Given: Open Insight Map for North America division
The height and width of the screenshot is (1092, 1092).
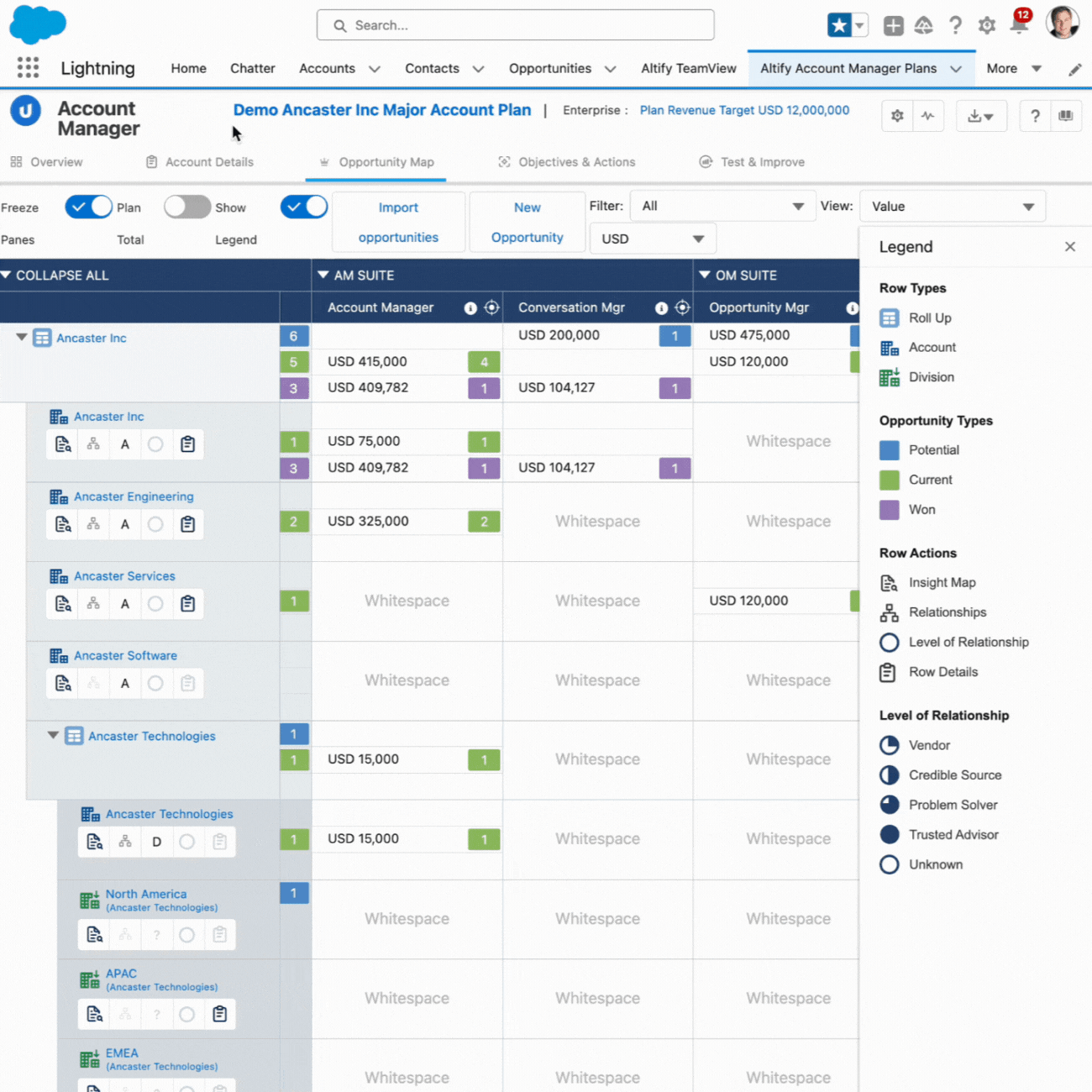Looking at the screenshot, I should click(94, 934).
